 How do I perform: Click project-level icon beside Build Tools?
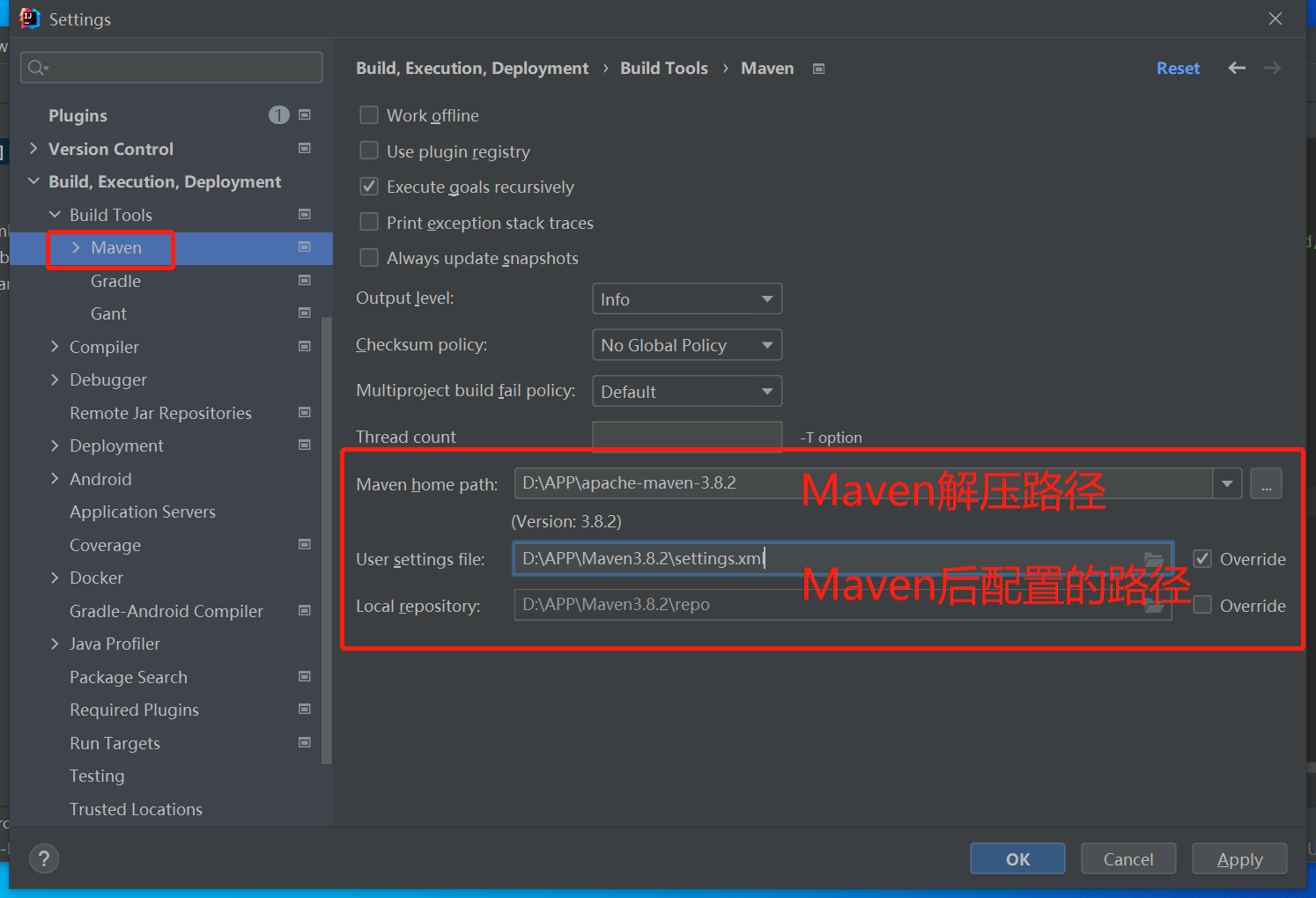pyautogui.click(x=305, y=214)
